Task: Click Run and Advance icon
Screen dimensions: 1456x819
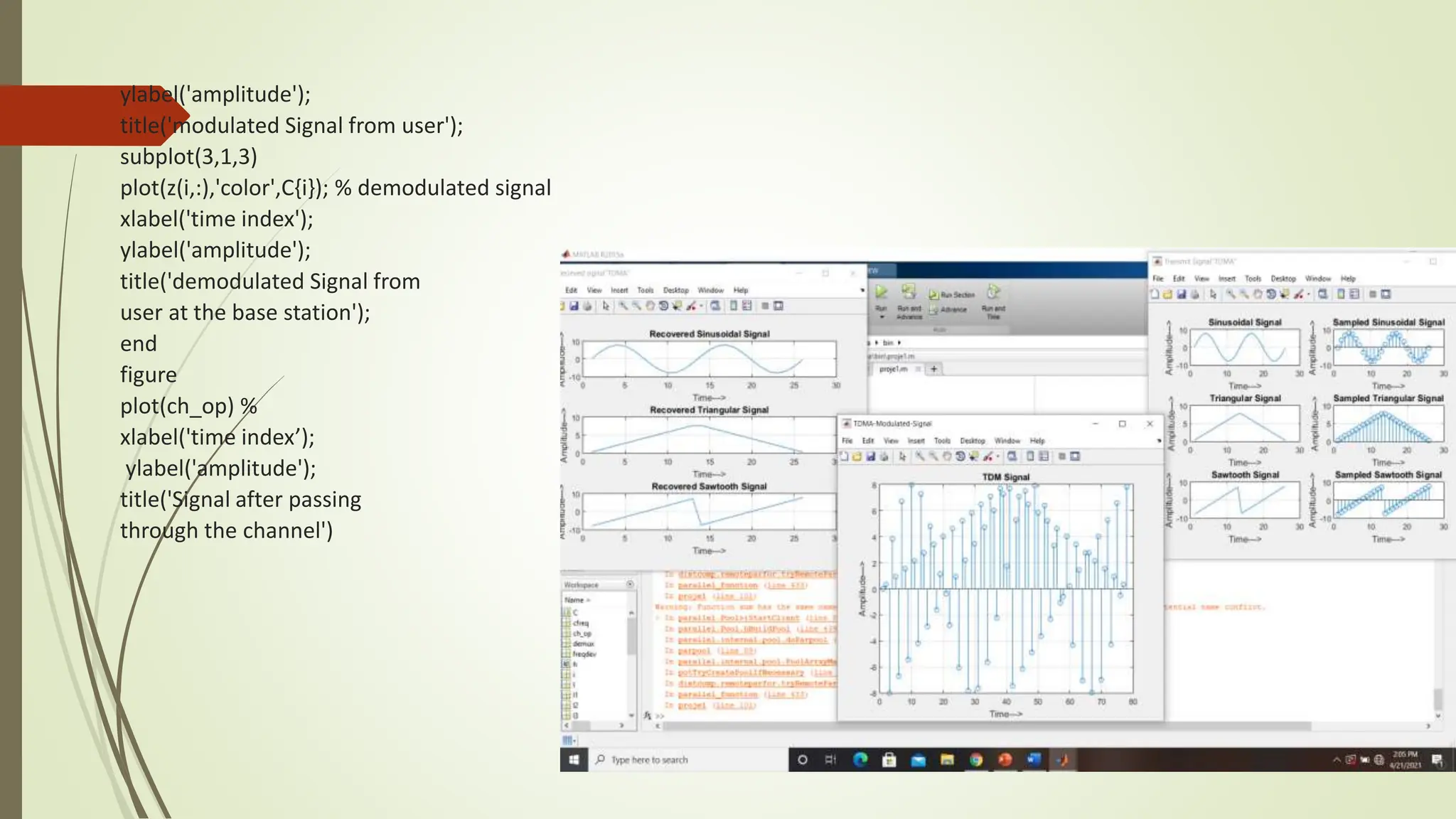Action: (x=909, y=292)
